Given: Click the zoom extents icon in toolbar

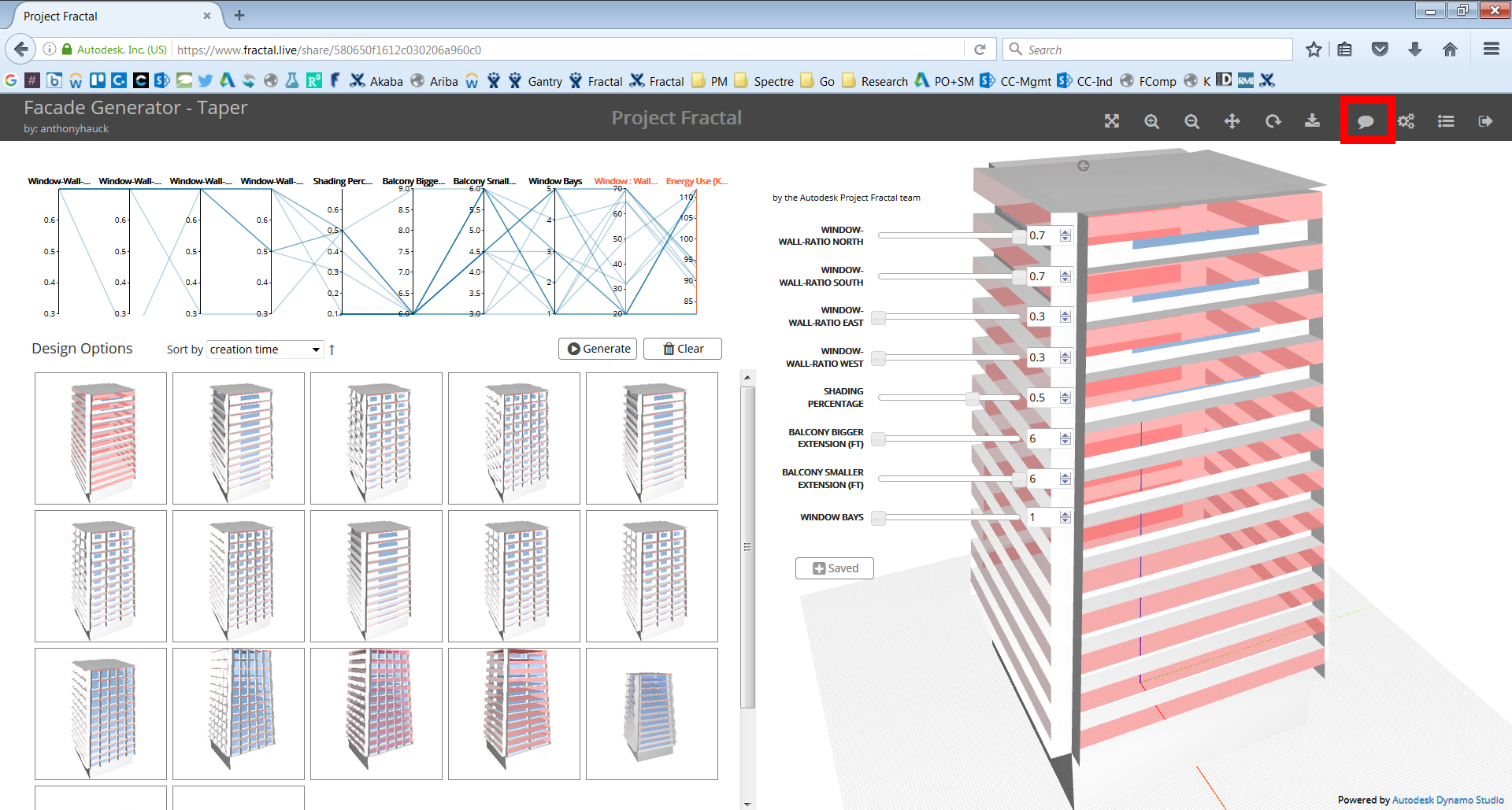Looking at the screenshot, I should pos(1111,121).
